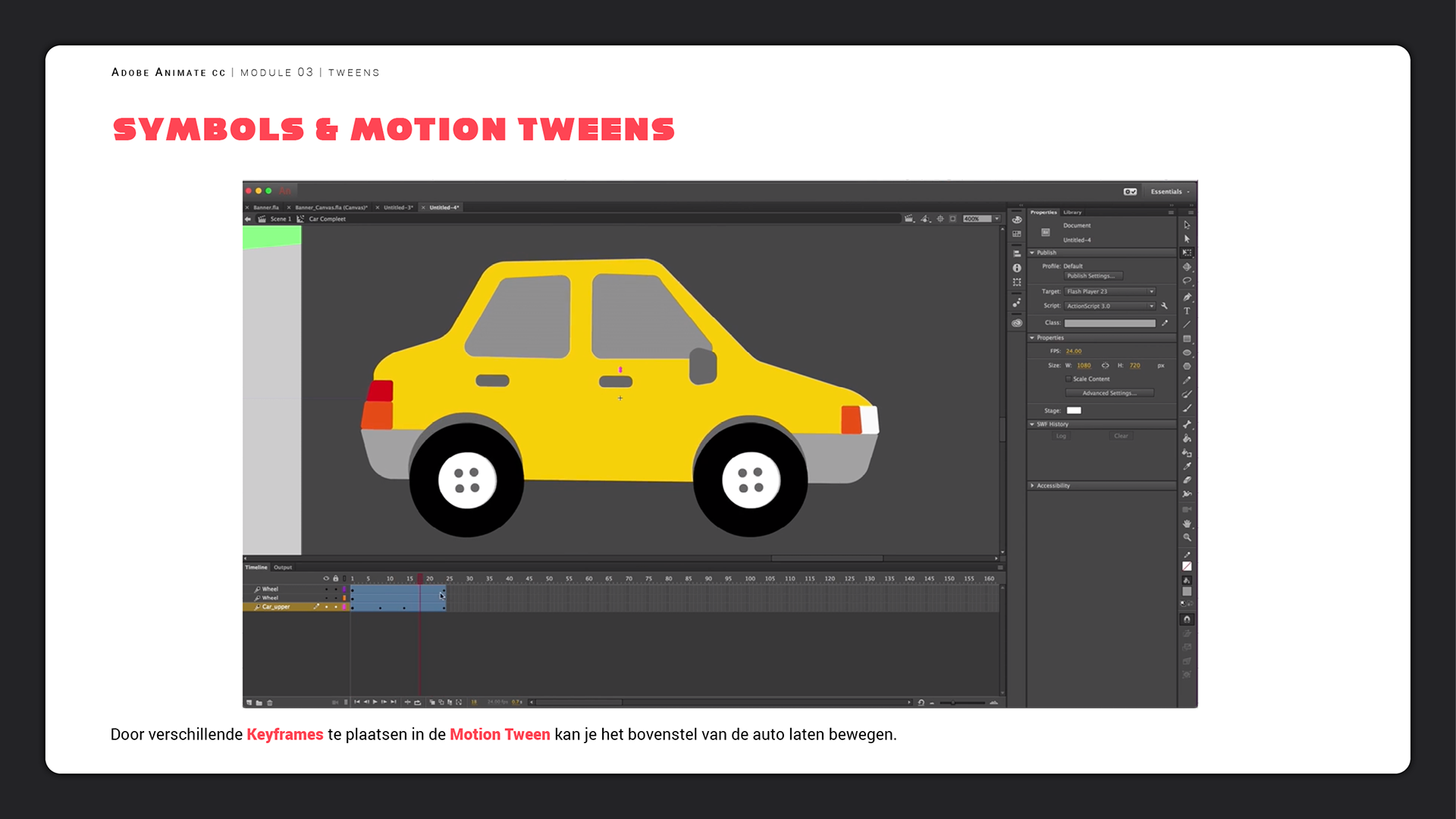The height and width of the screenshot is (819, 1456).
Task: Select the Pen tool in toolbar
Action: [1187, 297]
